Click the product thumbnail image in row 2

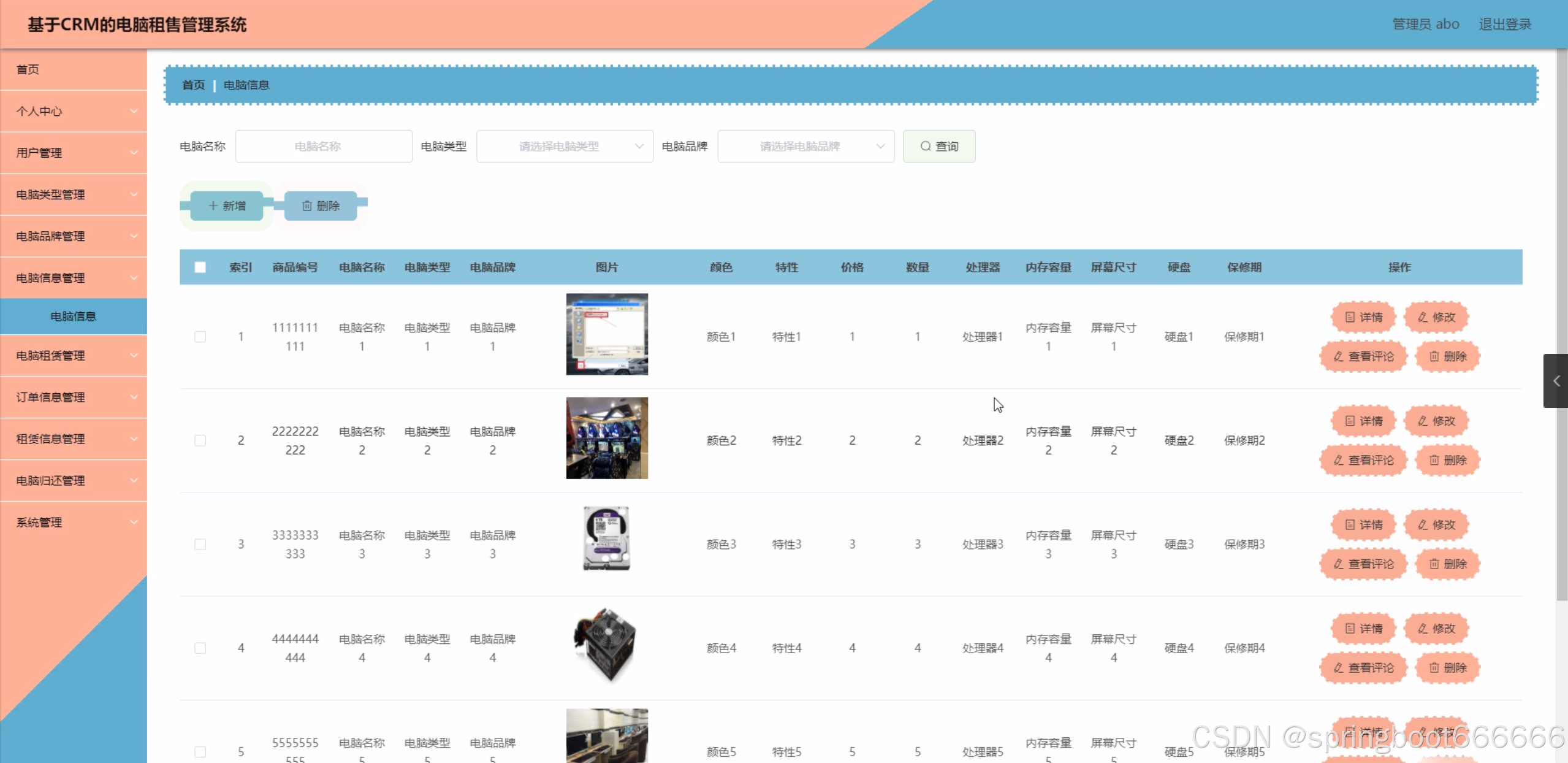coord(606,438)
